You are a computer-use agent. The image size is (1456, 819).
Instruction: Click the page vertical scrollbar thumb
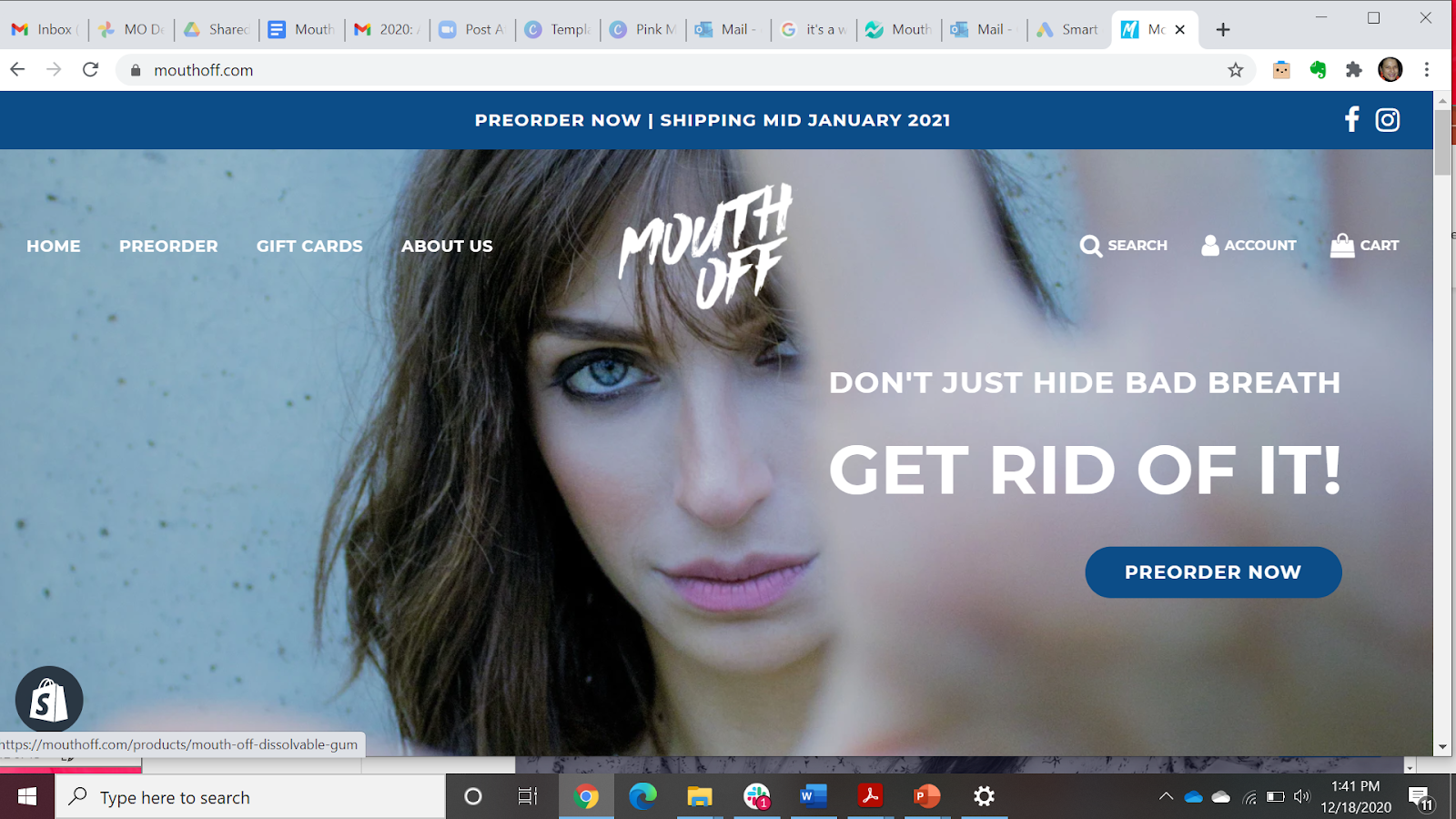click(x=1442, y=141)
